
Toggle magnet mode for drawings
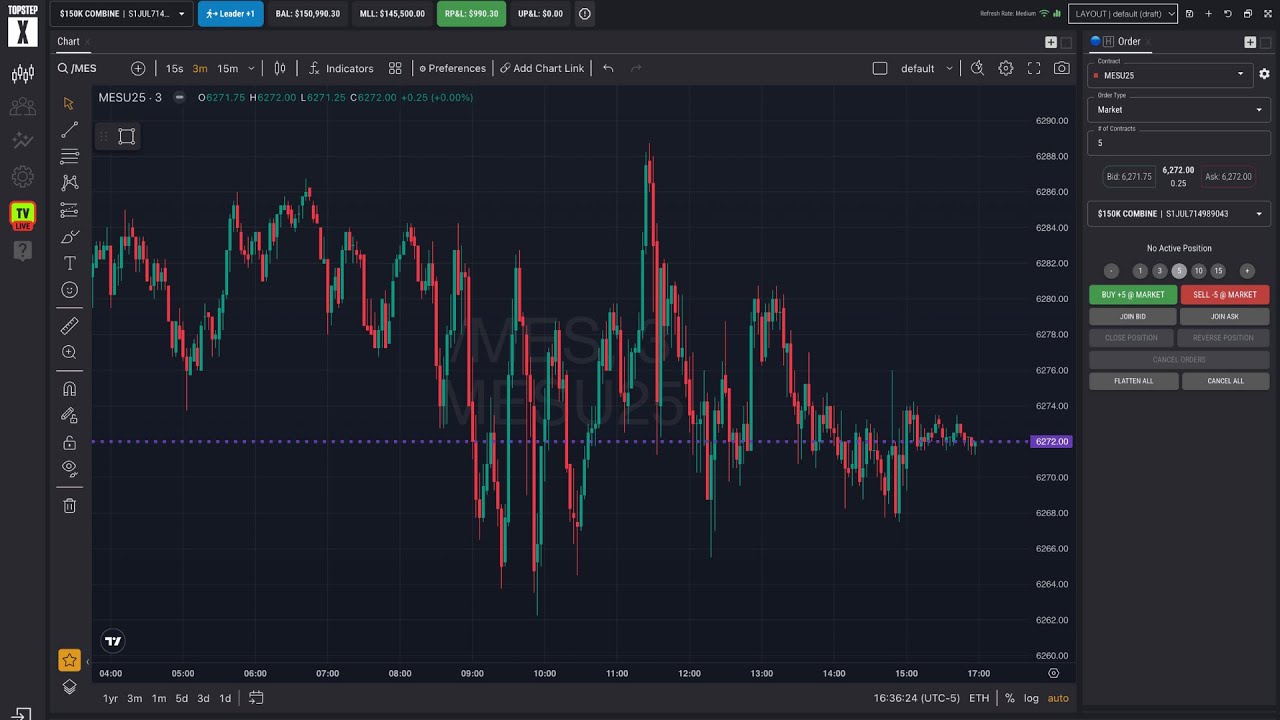(69, 389)
